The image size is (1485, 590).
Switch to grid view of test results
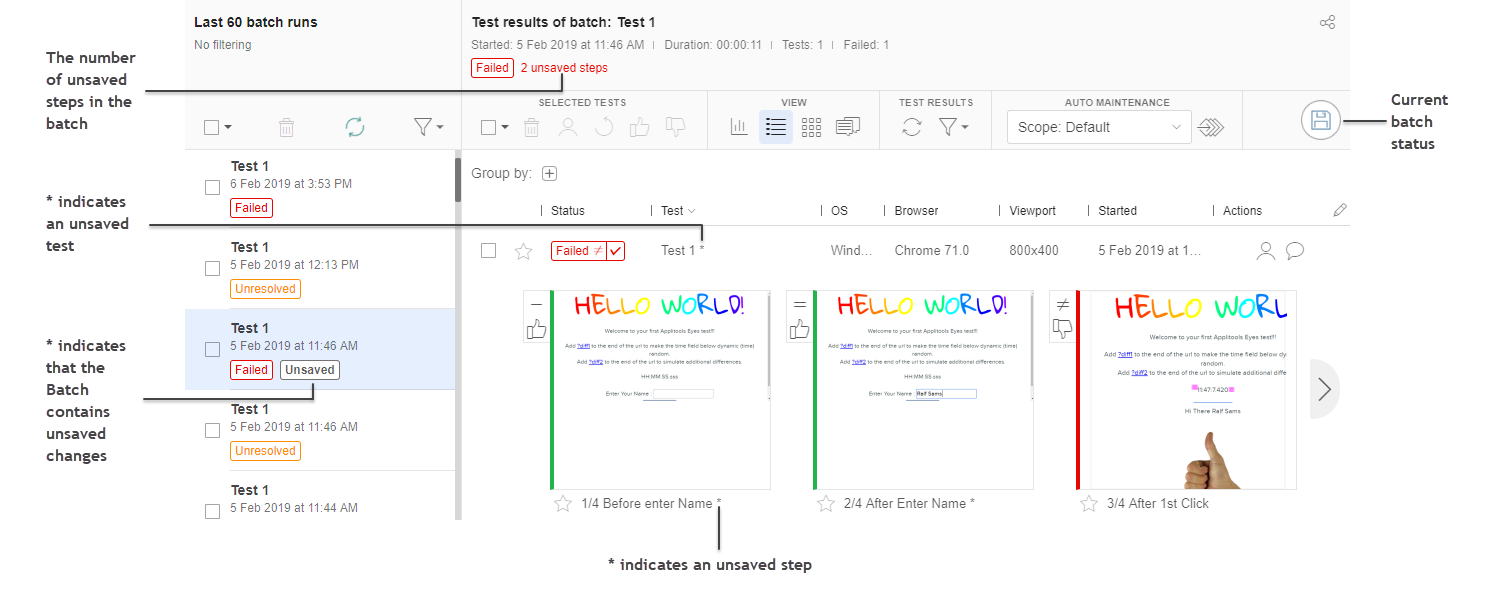pyautogui.click(x=811, y=127)
